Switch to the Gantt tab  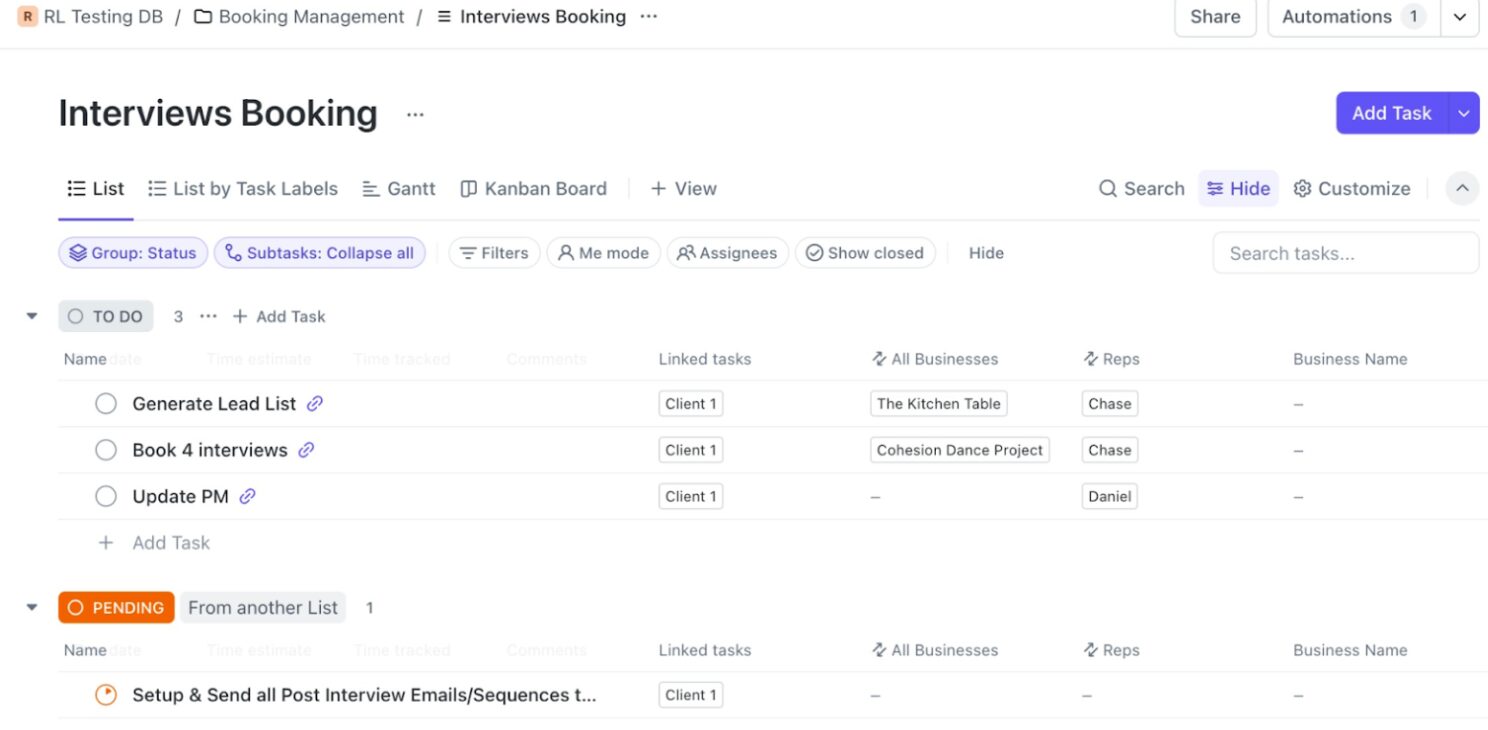(x=398, y=189)
